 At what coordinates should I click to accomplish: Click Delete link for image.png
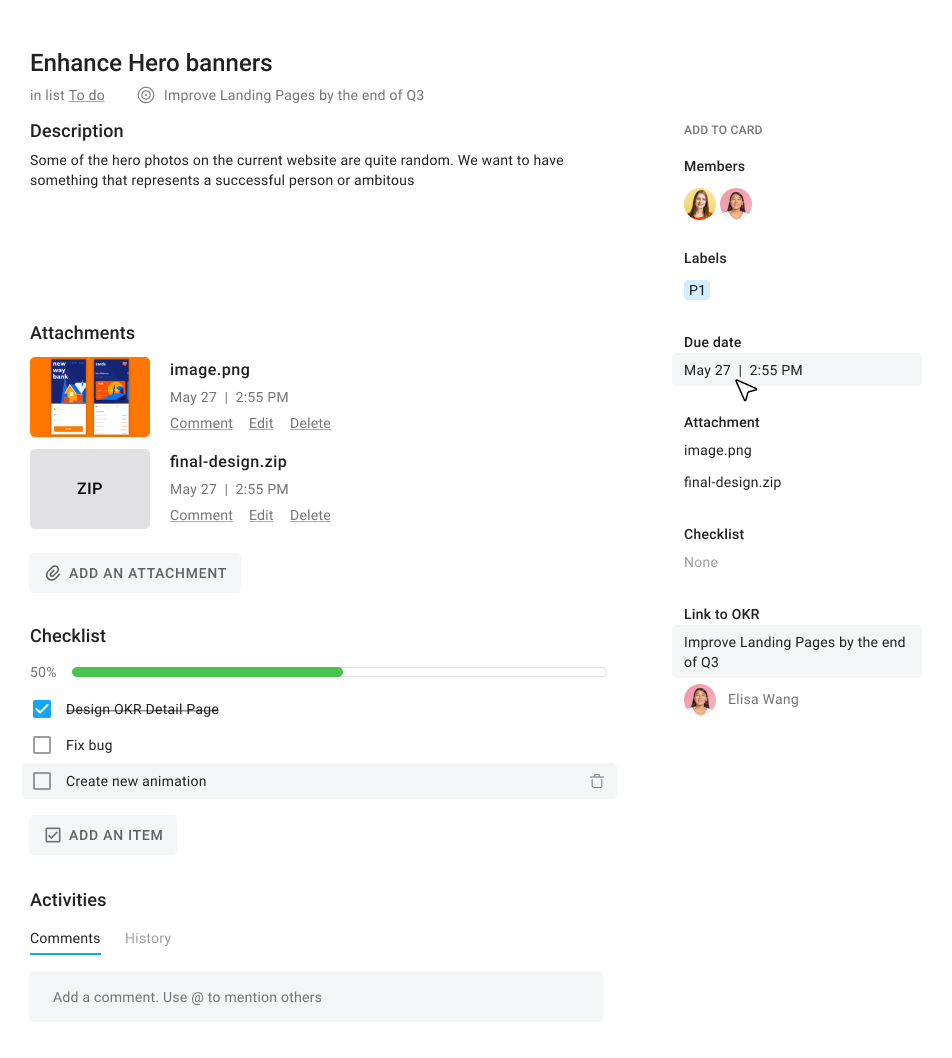310,423
